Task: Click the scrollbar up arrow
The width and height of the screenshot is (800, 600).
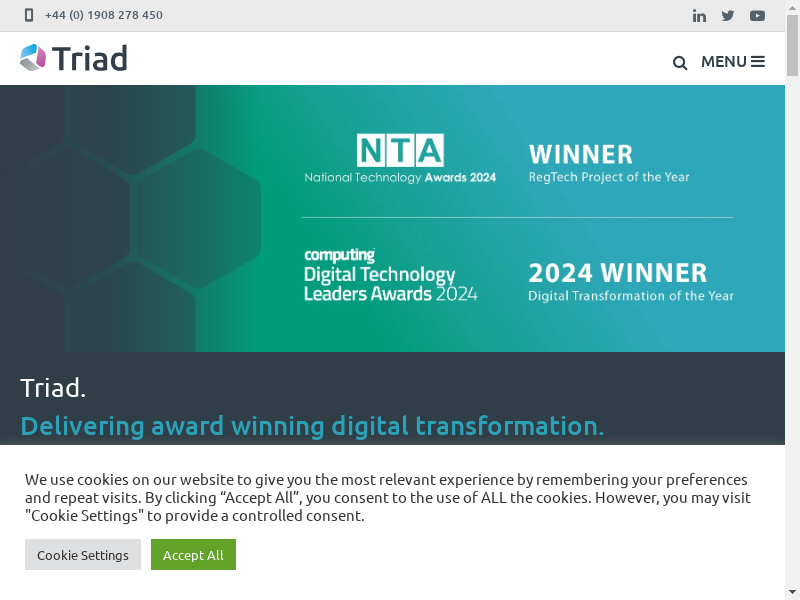Action: 792,7
